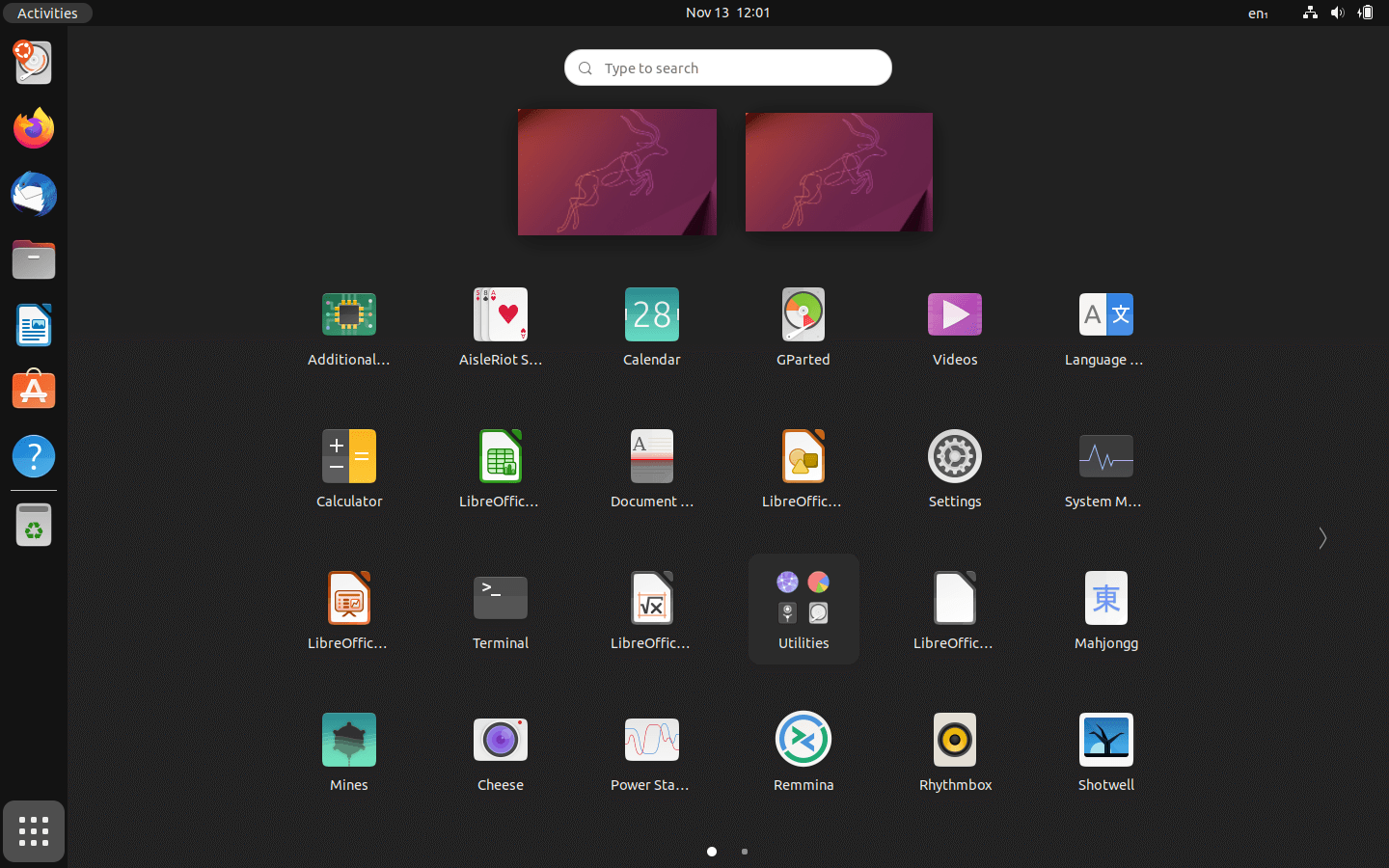The height and width of the screenshot is (868, 1389).
Task: Open the date and time menu
Action: click(728, 13)
